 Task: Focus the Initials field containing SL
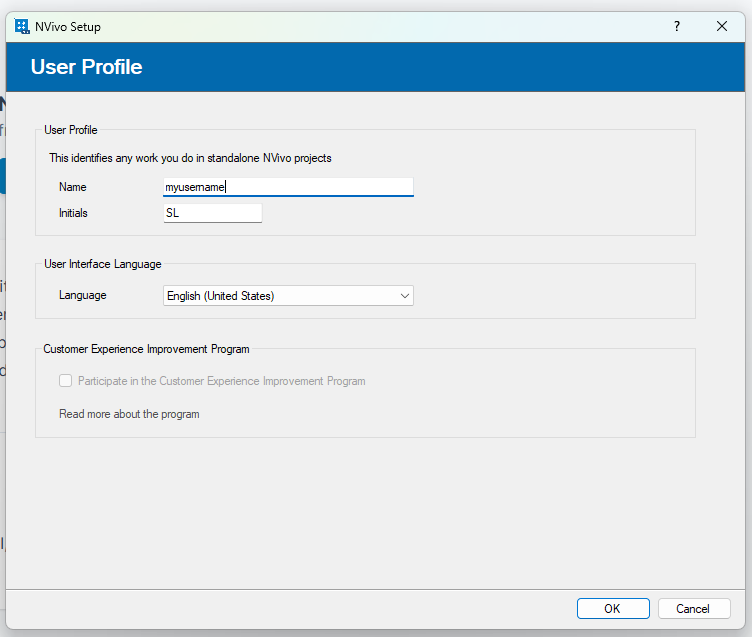(212, 213)
